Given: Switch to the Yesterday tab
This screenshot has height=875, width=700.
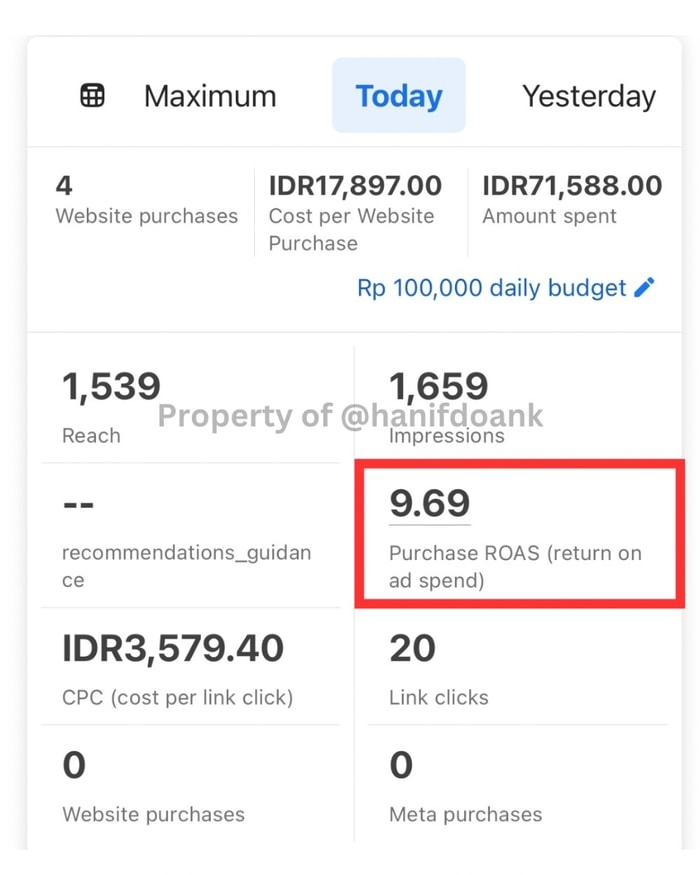Looking at the screenshot, I should pos(589,97).
